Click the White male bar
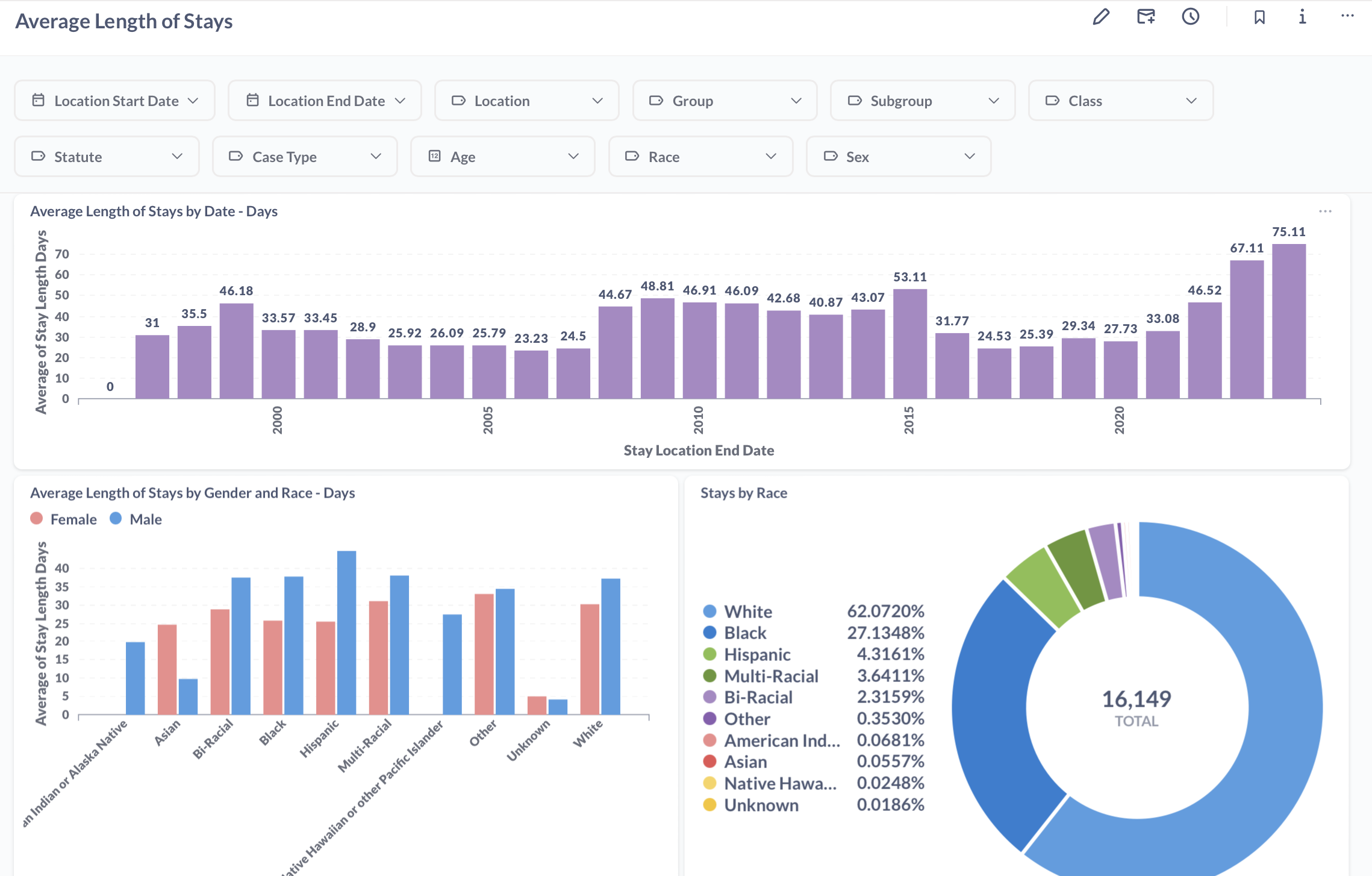Image resolution: width=1372 pixels, height=876 pixels. [x=611, y=646]
